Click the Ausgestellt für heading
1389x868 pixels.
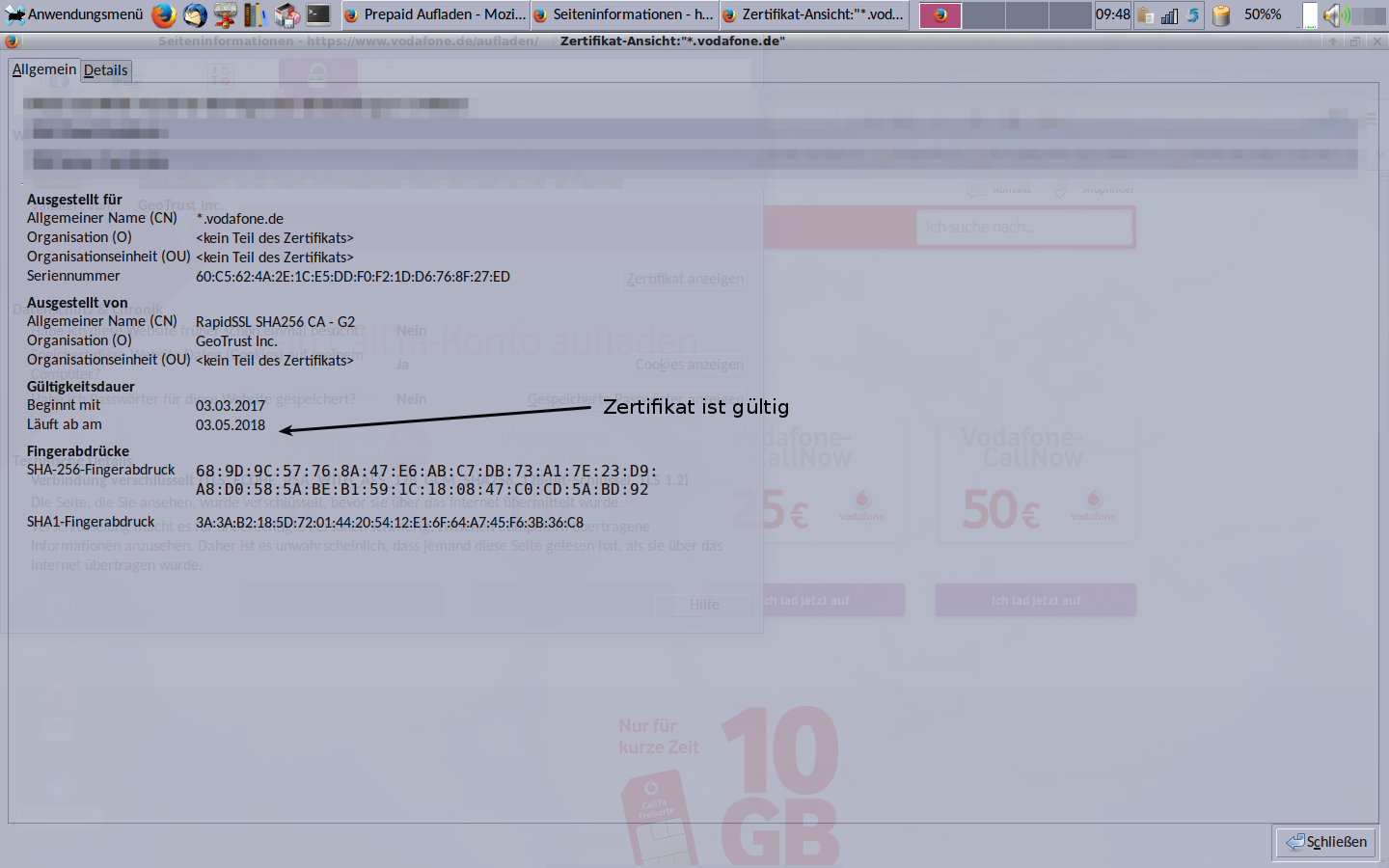pos(74,200)
